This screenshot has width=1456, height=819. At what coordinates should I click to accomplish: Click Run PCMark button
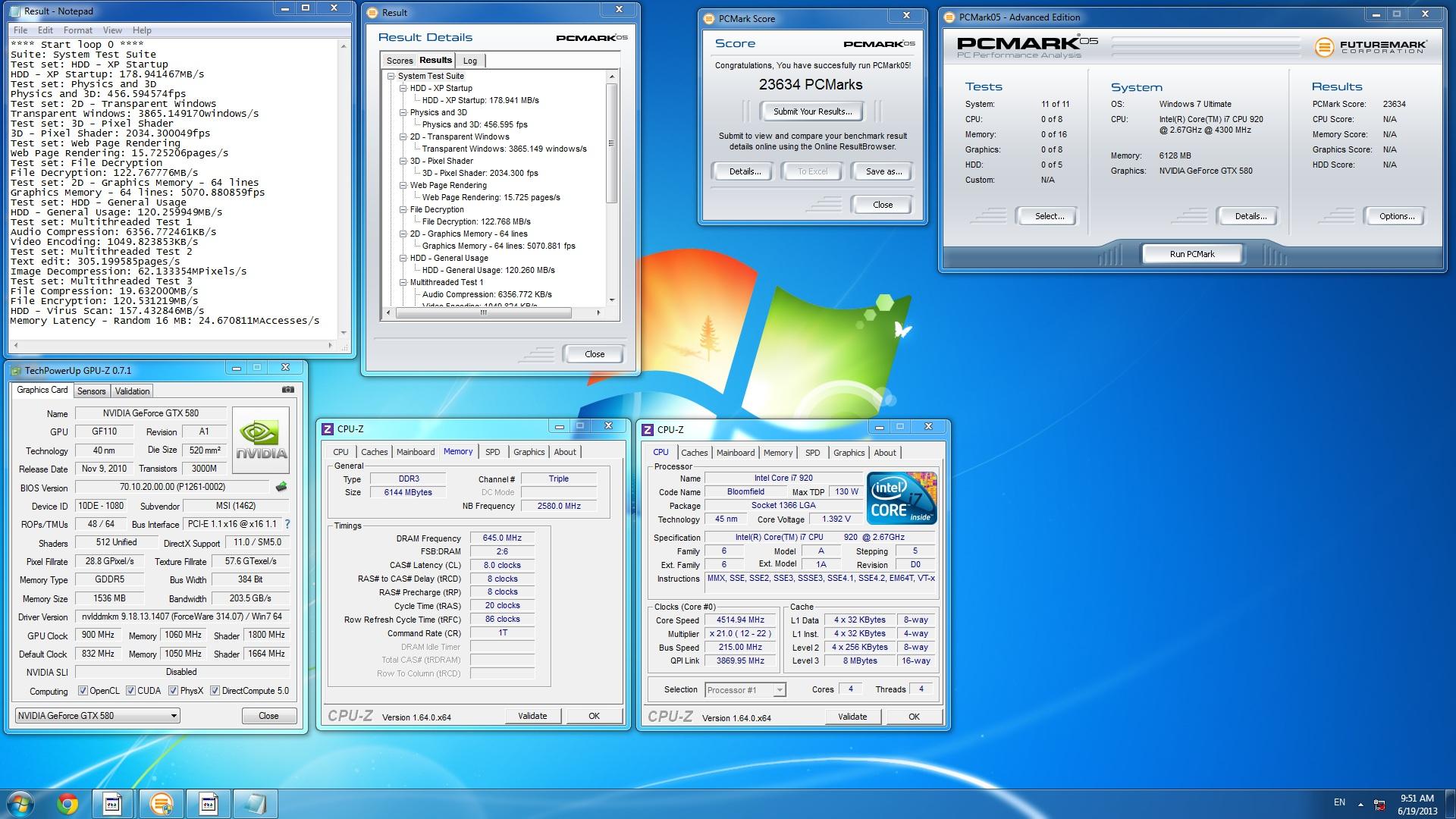1191,254
